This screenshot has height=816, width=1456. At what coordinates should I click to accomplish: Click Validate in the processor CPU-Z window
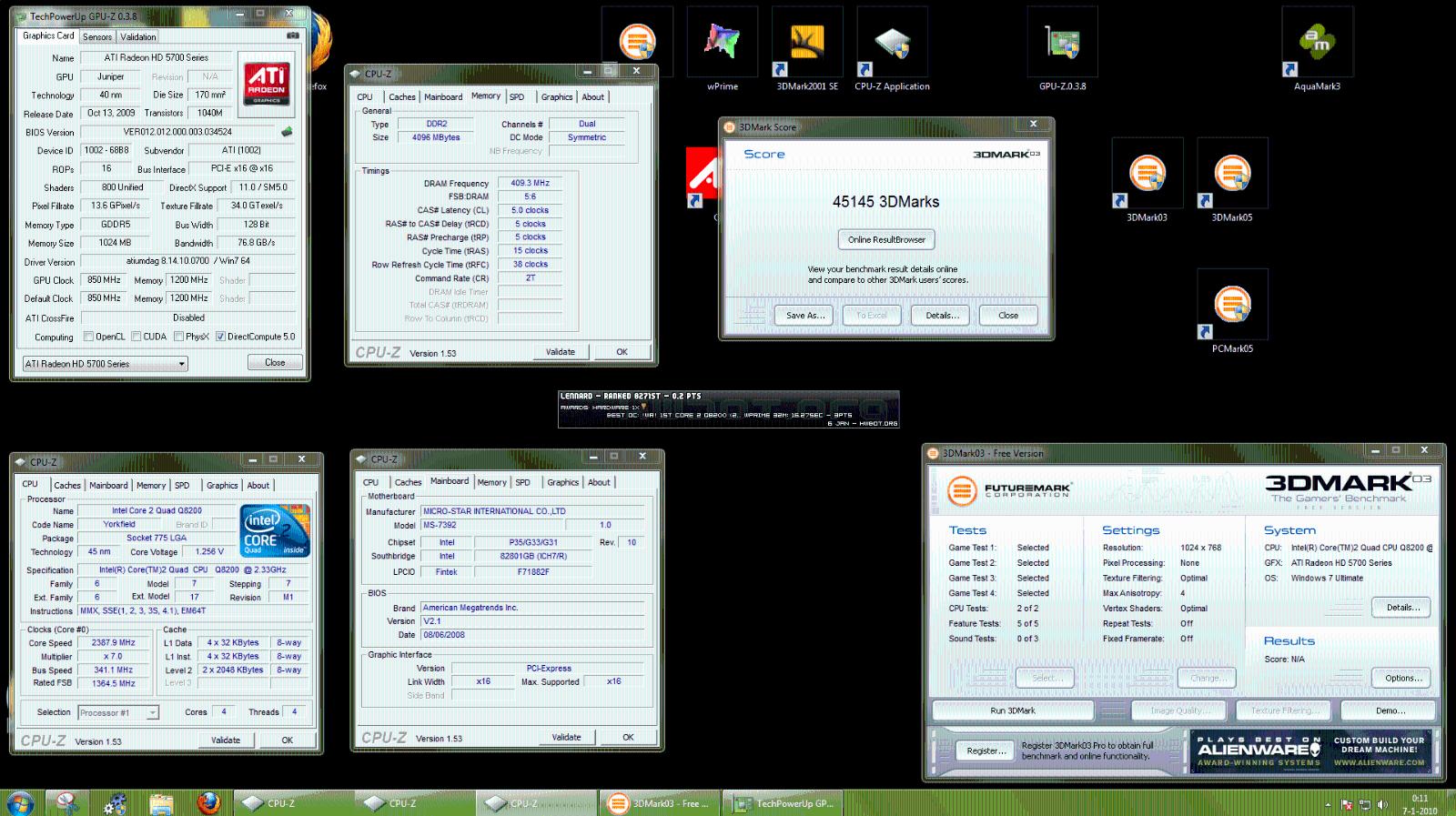coord(226,740)
